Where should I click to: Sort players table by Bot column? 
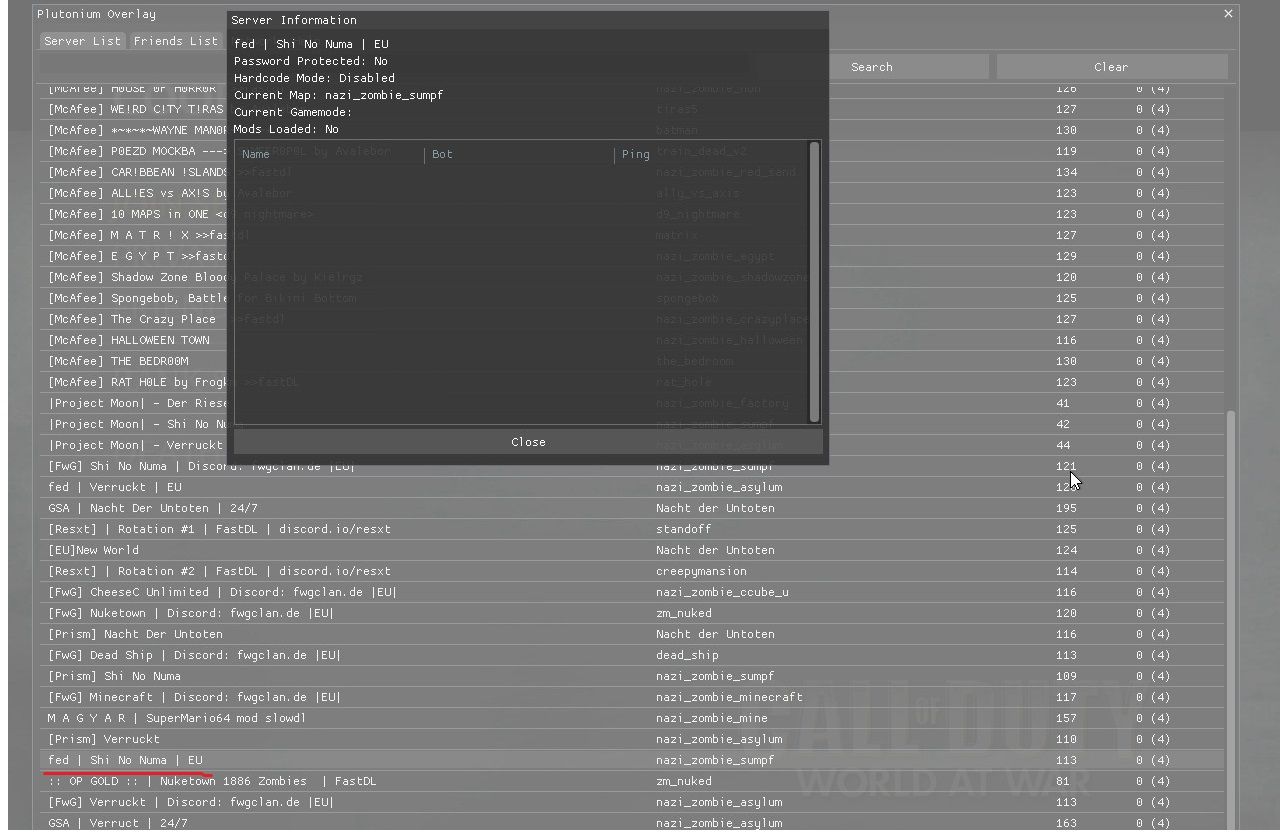[442, 154]
